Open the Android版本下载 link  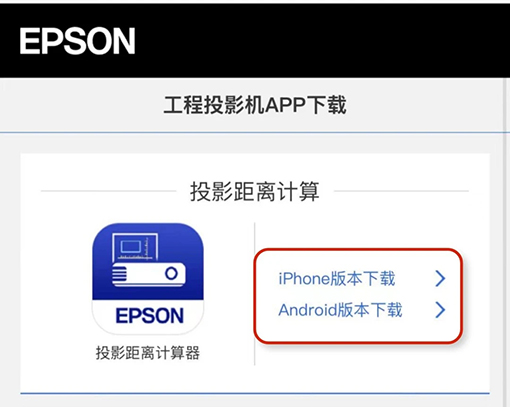340,310
